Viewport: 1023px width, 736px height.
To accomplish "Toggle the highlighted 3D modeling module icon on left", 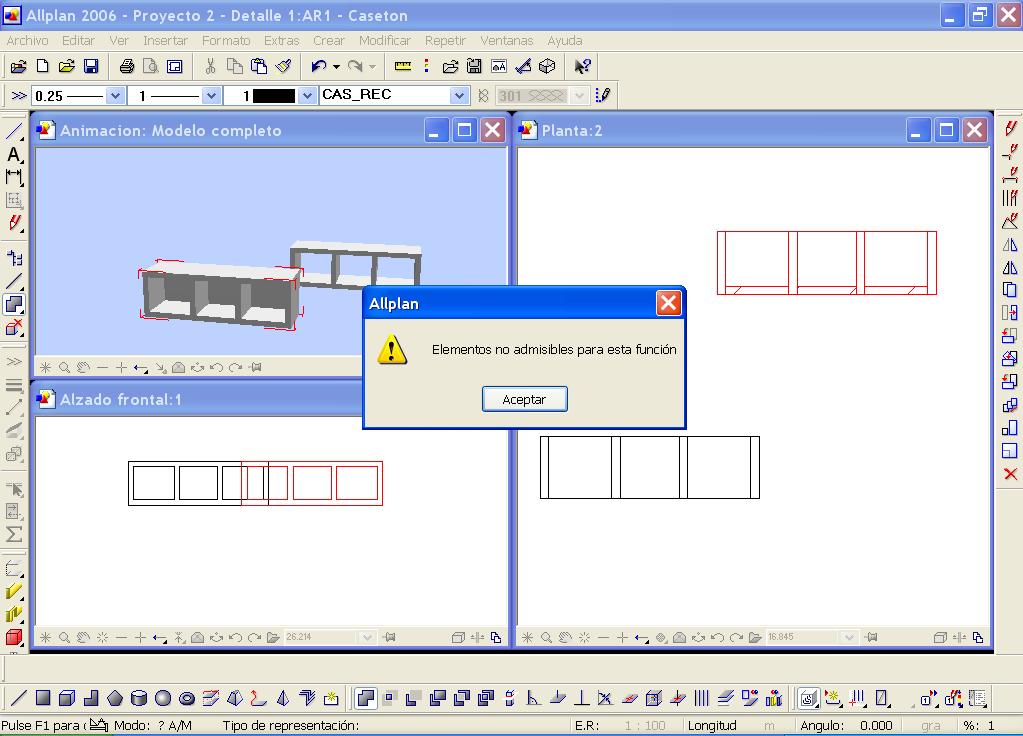I will coord(14,304).
